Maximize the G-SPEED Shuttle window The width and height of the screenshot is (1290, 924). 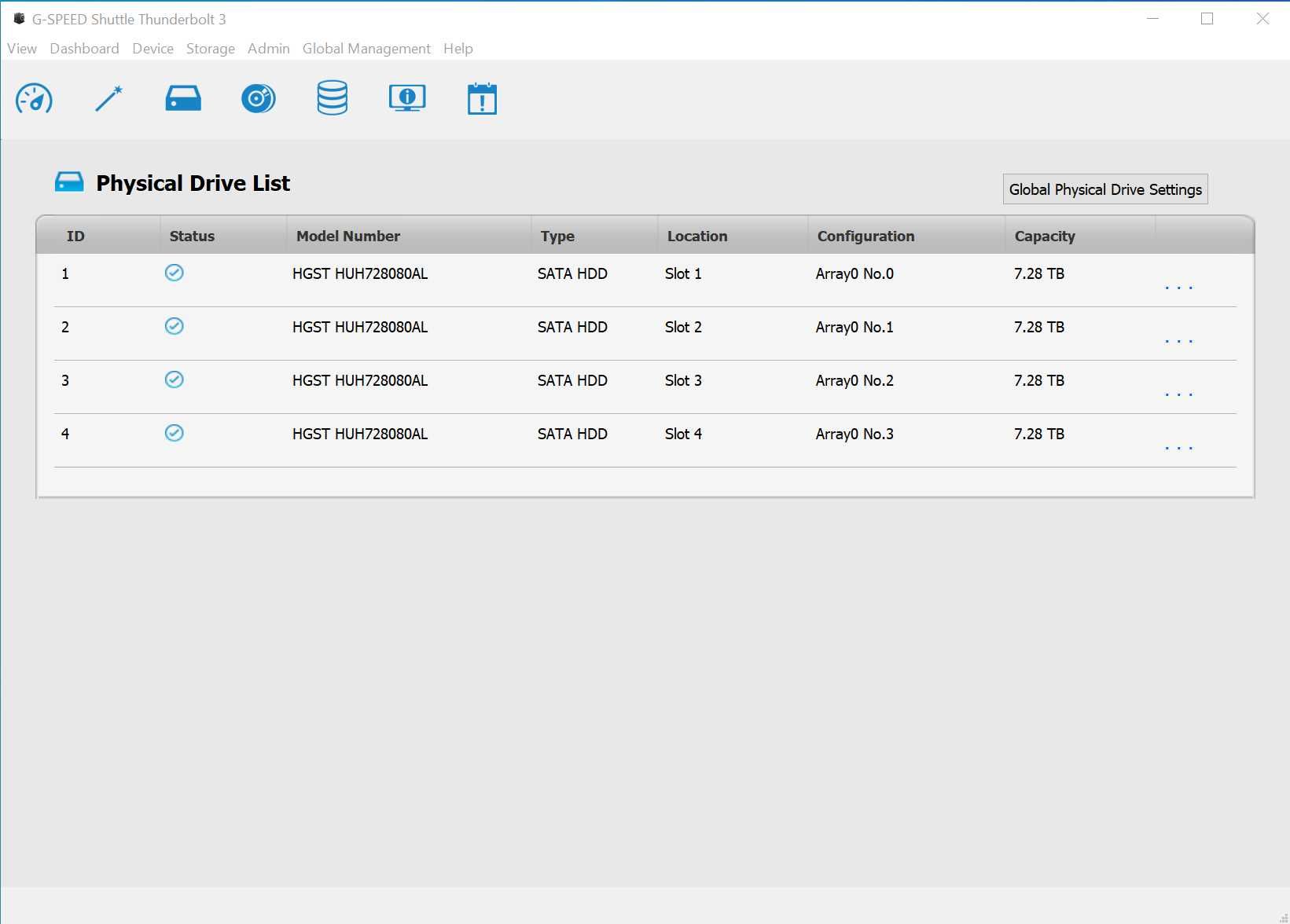1207,19
